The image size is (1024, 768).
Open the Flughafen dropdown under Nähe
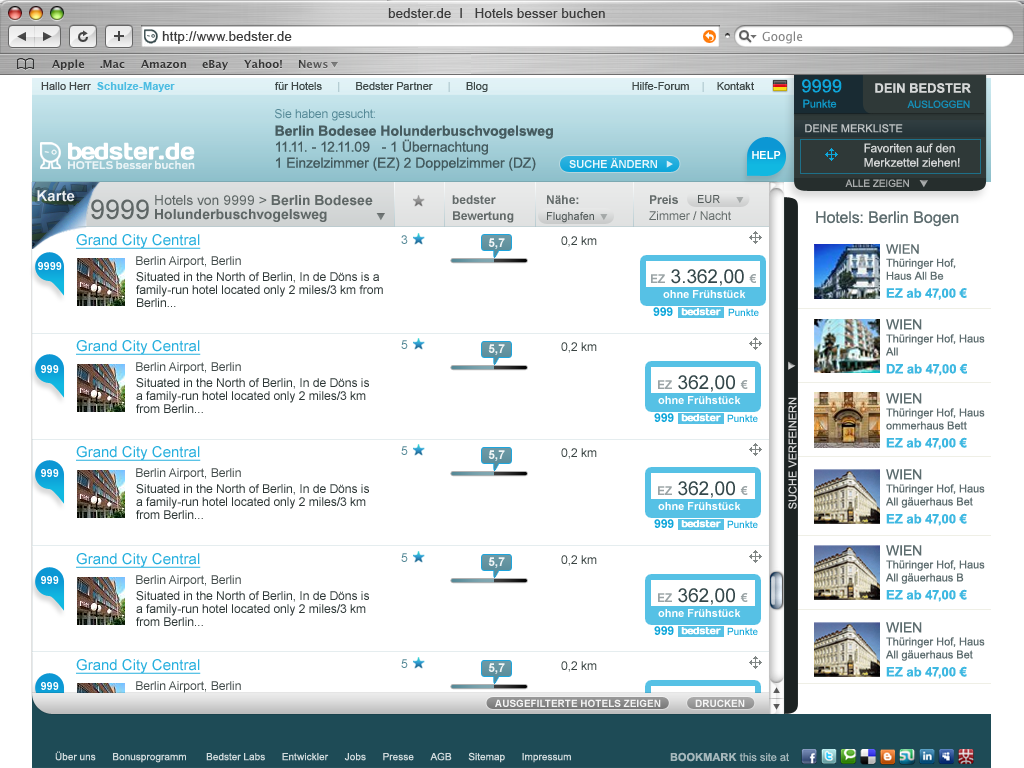coord(578,214)
